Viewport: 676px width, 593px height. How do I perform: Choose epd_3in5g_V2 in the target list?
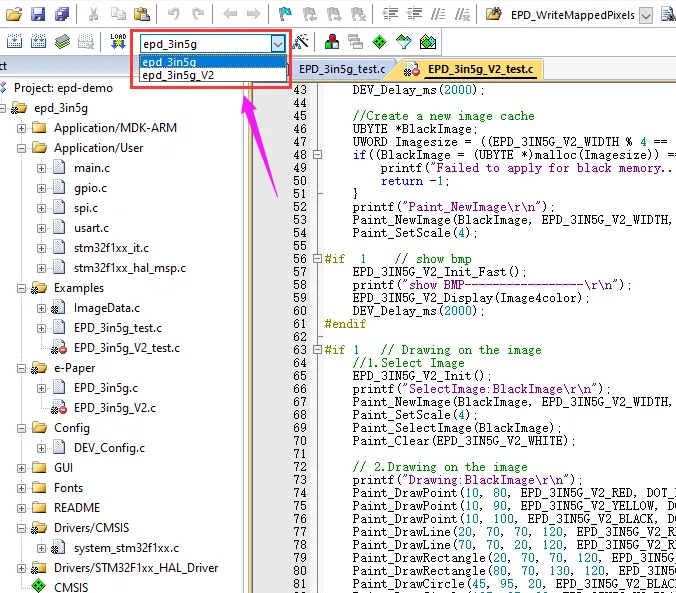[213, 75]
